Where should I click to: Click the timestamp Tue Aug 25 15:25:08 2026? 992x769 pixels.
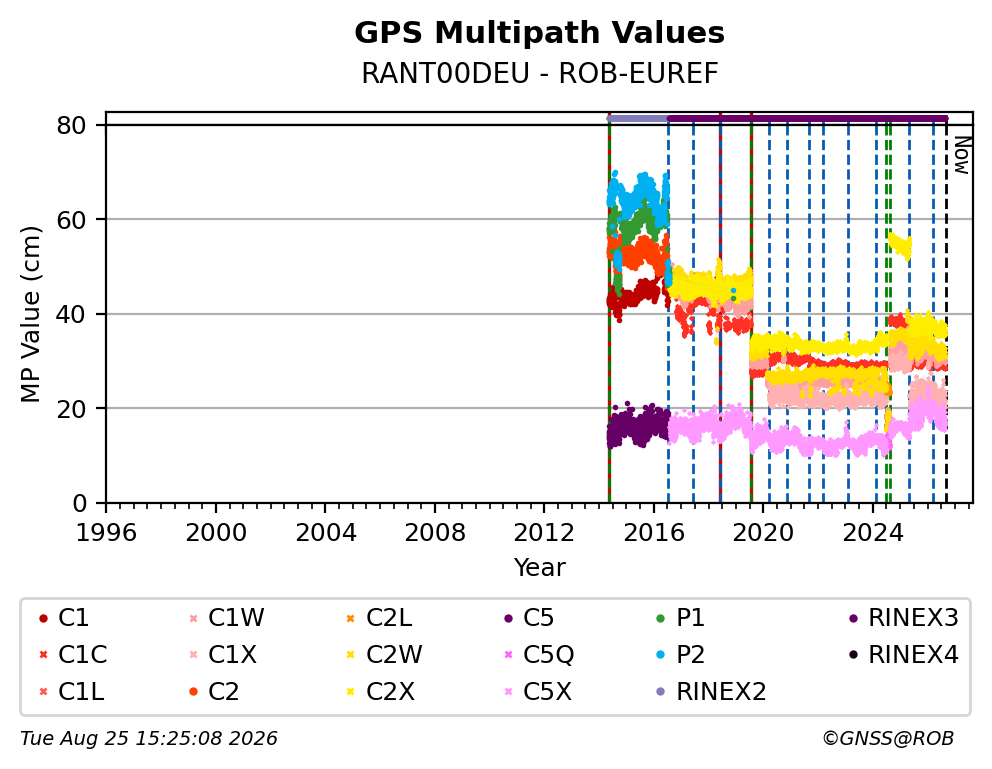(x=149, y=739)
